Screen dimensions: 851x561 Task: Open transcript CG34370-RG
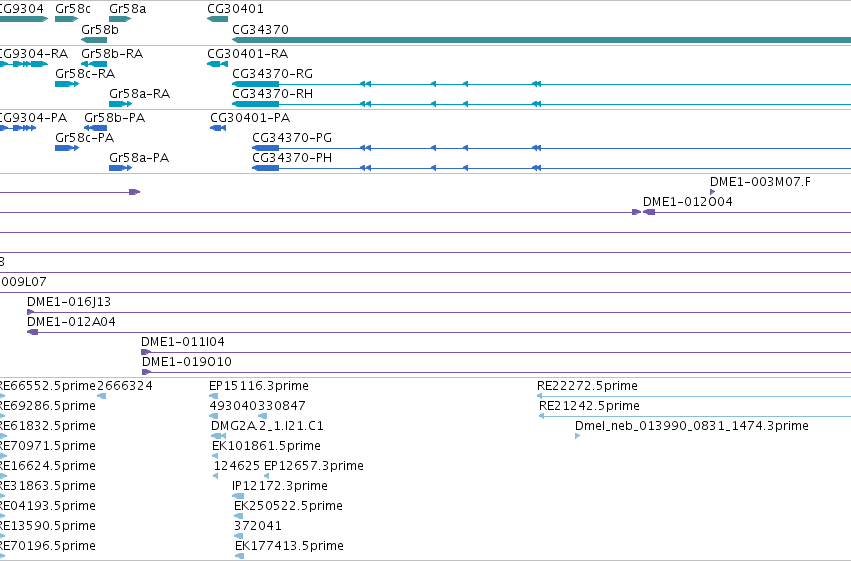point(541,84)
